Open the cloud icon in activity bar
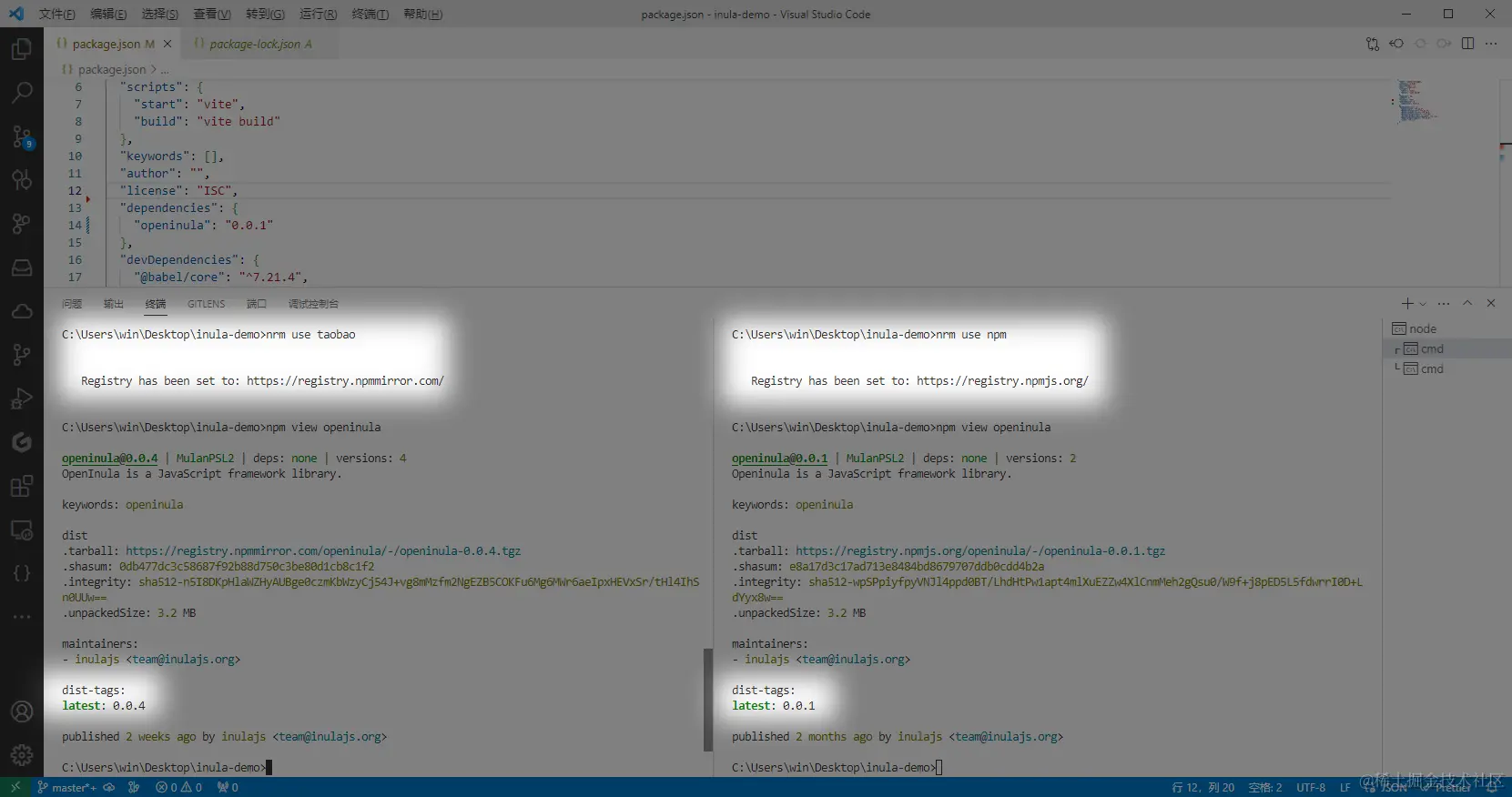Screen dimensions: 1512x797 pyautogui.click(x=22, y=311)
